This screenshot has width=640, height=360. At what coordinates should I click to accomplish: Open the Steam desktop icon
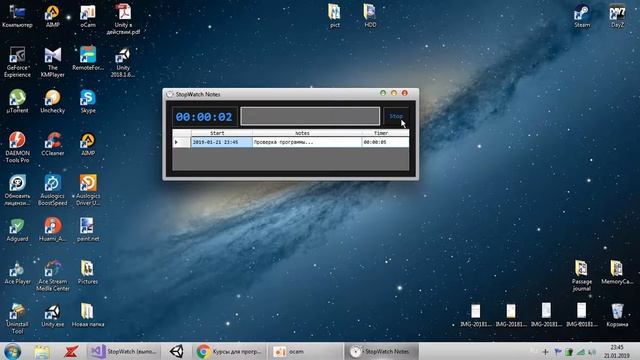click(x=582, y=16)
